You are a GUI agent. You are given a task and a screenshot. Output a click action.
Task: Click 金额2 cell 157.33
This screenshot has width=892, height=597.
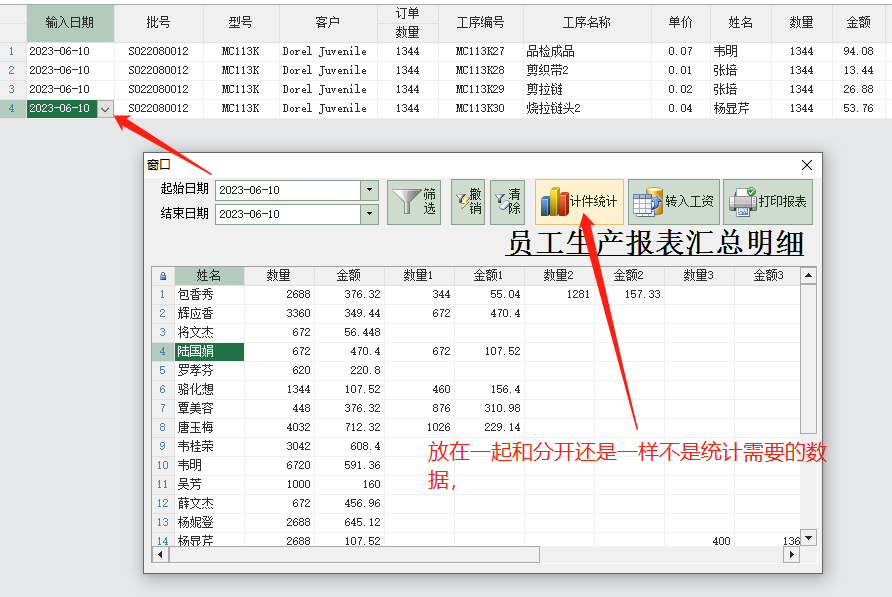pos(629,295)
